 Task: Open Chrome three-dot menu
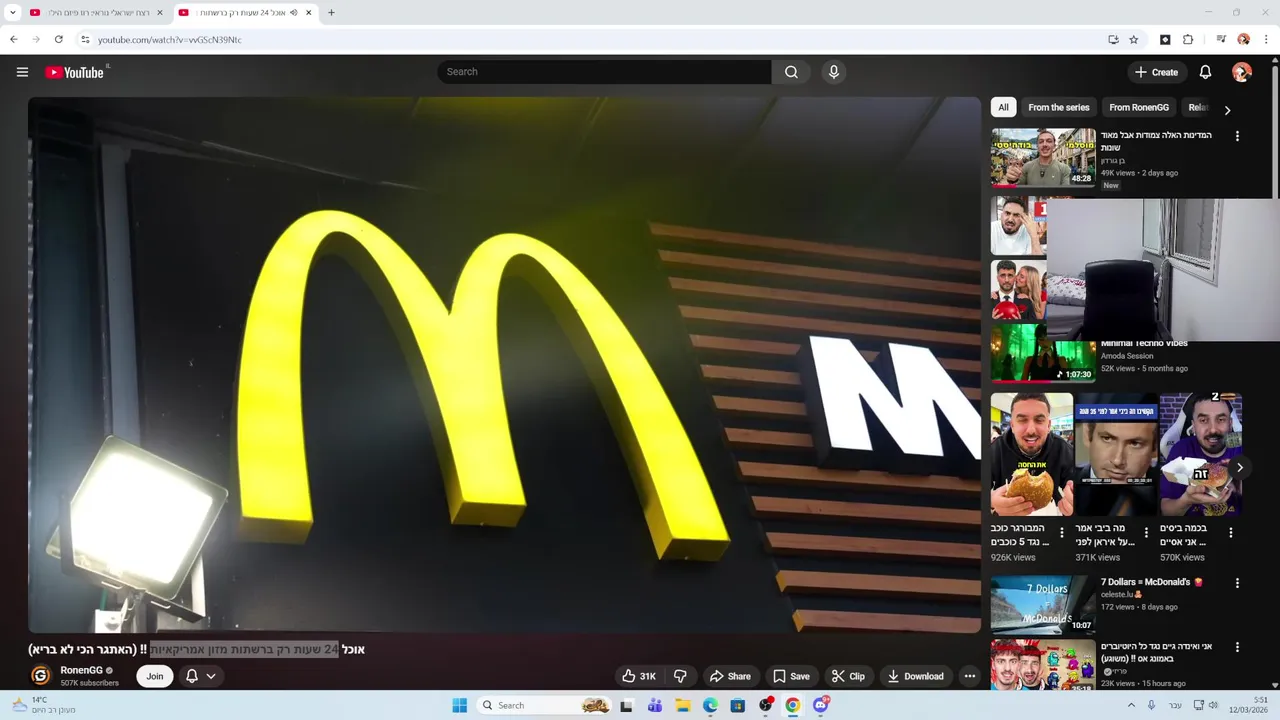pyautogui.click(x=1265, y=40)
